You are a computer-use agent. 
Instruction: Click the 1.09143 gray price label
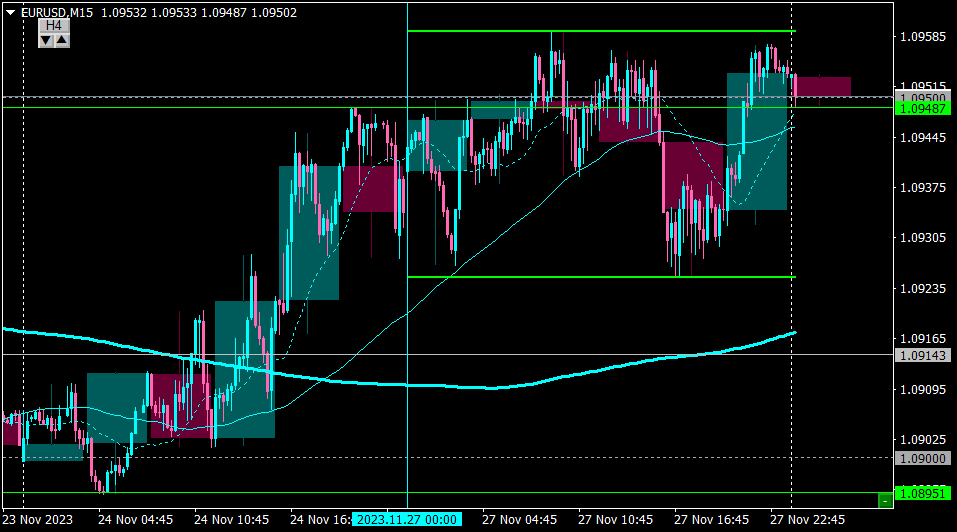pos(923,355)
